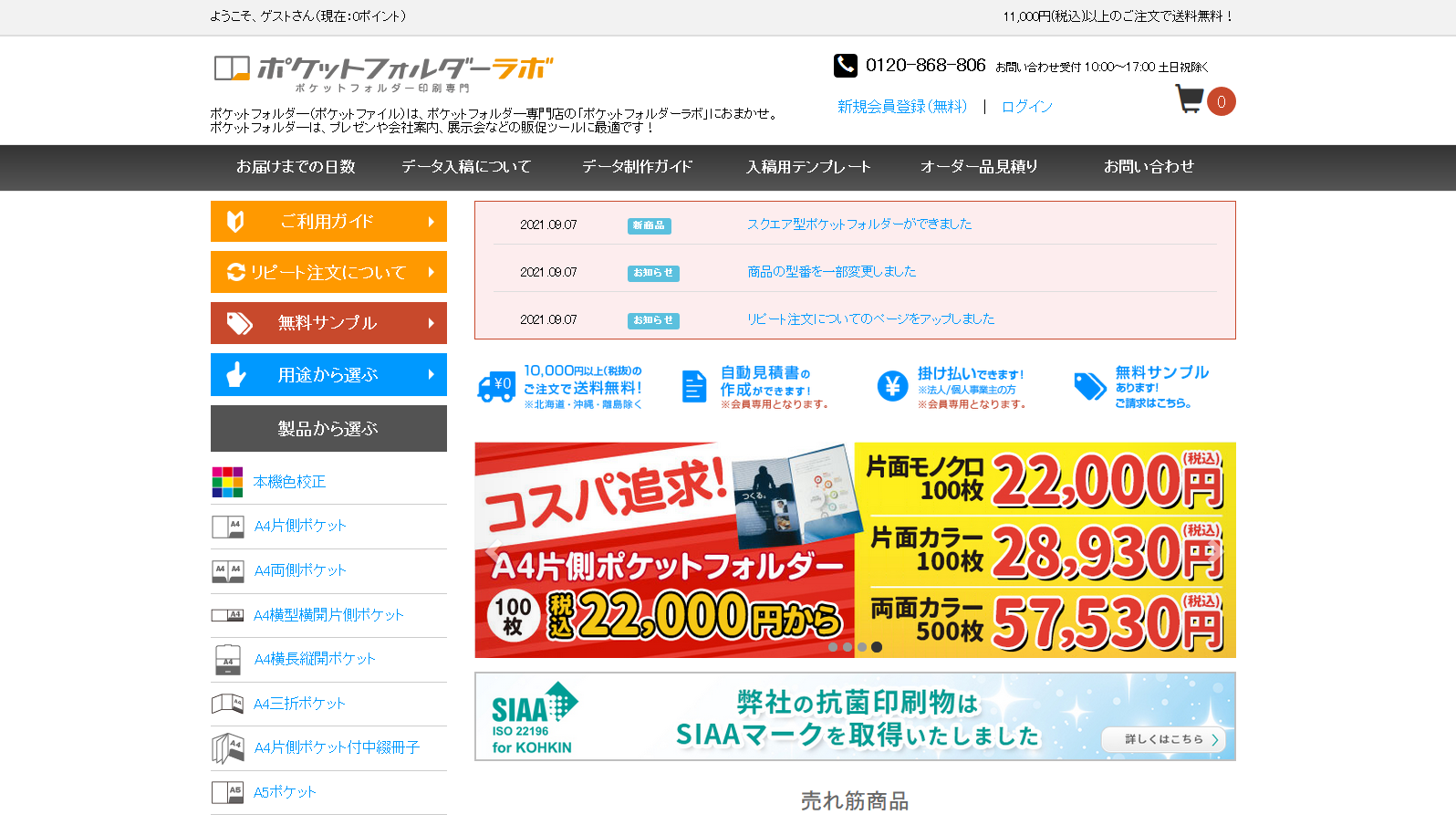Click the auto estimate document icon

[694, 387]
